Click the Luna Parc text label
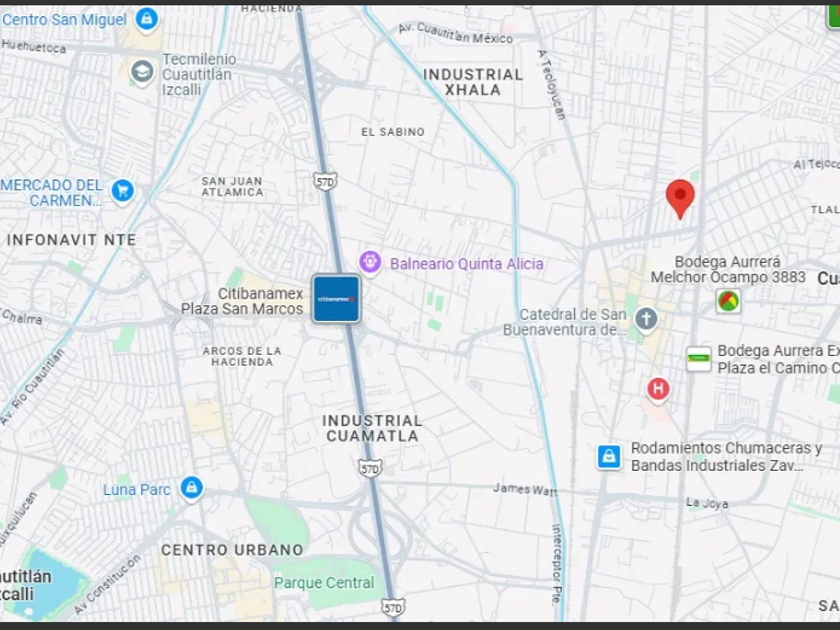 coord(137,490)
